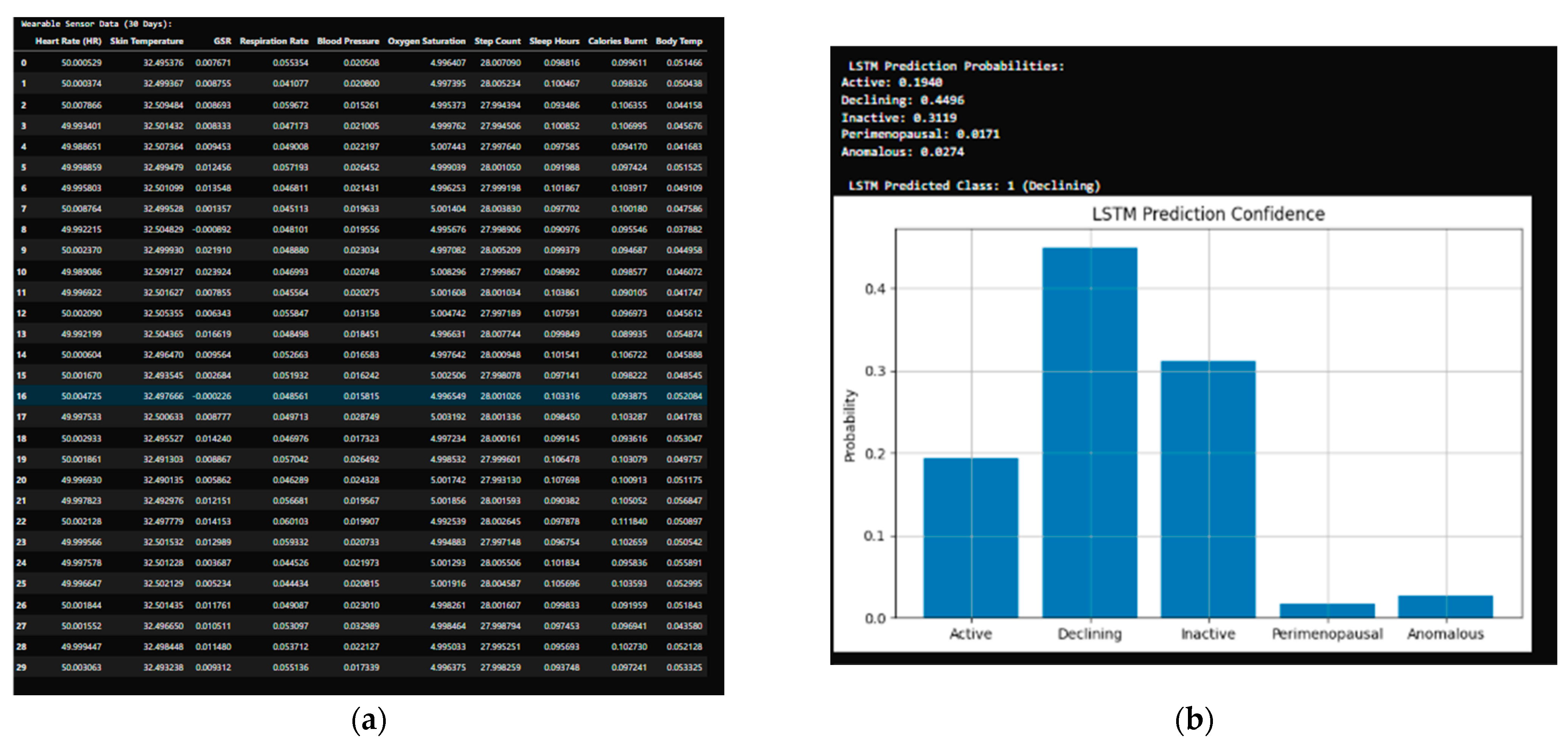
Task: Click the Oxygen Saturation column header
Action: pyautogui.click(x=426, y=41)
